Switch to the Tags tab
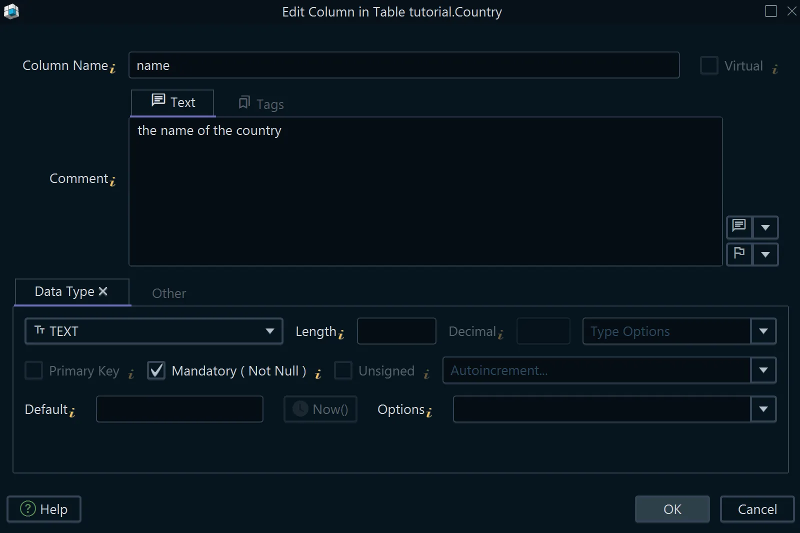 tap(261, 104)
